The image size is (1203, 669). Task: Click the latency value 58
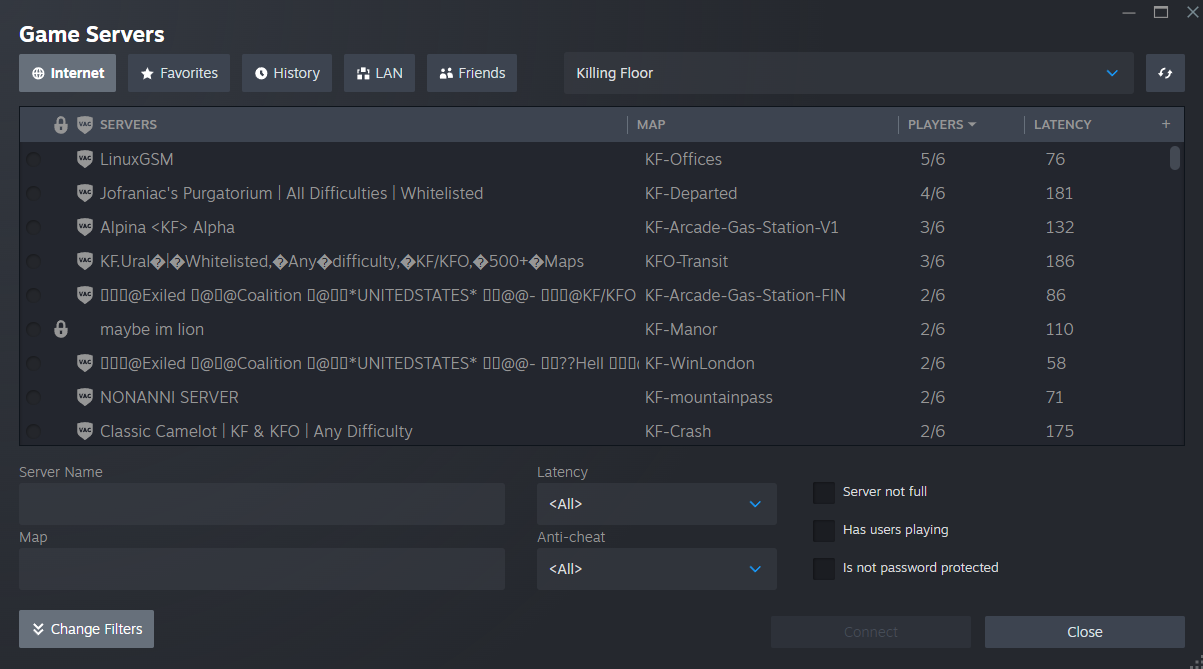tap(1055, 363)
